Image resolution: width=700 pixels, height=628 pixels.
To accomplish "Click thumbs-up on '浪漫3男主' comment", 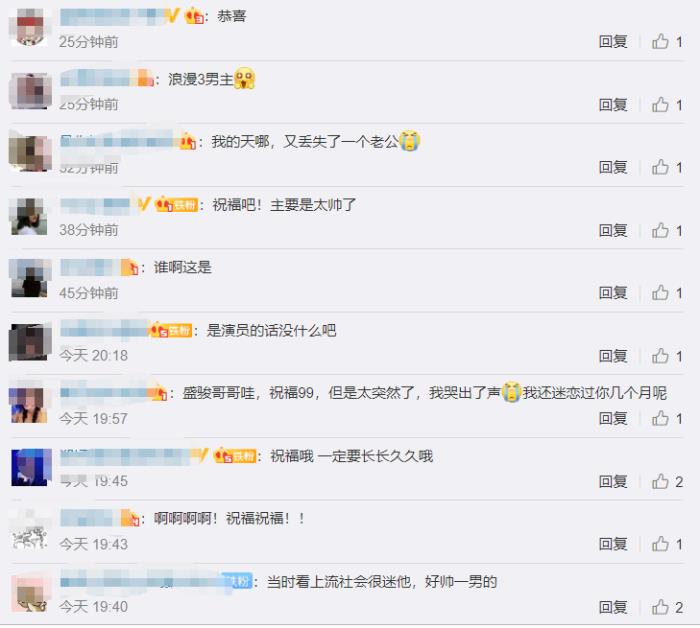I will [x=660, y=104].
